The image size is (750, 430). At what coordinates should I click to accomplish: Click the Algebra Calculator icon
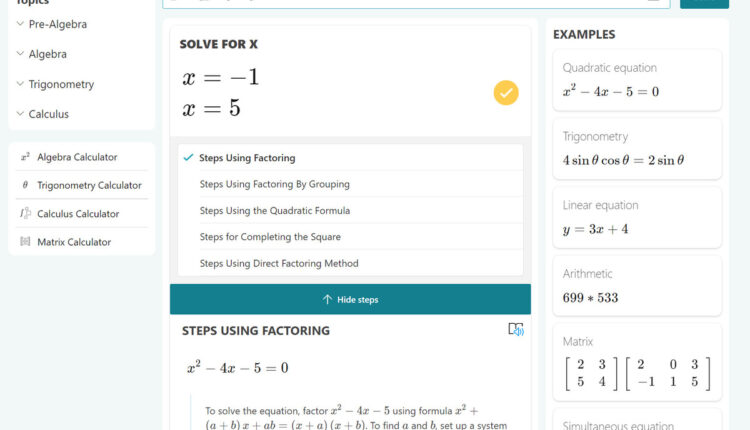[25, 157]
